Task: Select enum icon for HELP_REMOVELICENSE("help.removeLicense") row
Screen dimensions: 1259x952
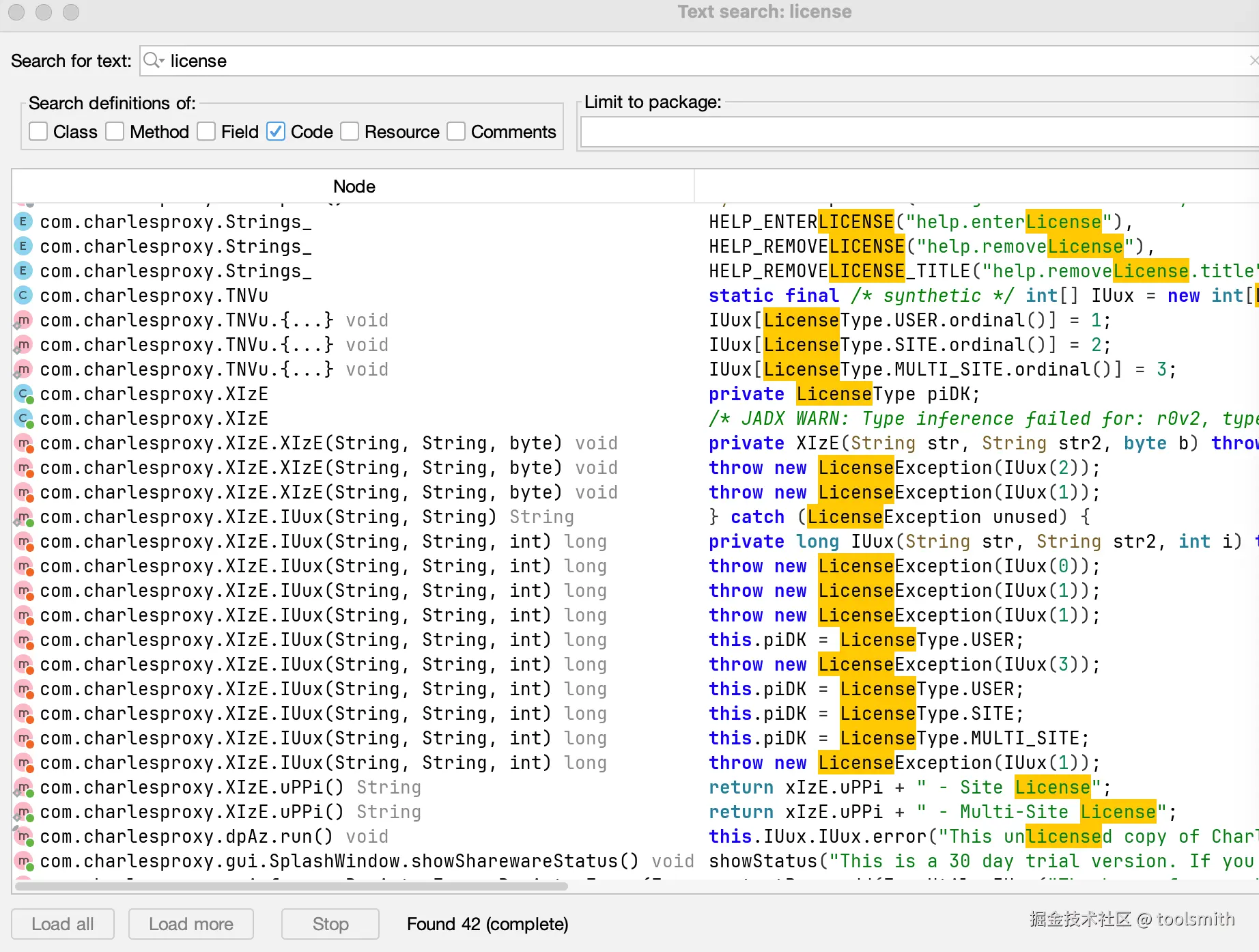Action: [x=23, y=246]
